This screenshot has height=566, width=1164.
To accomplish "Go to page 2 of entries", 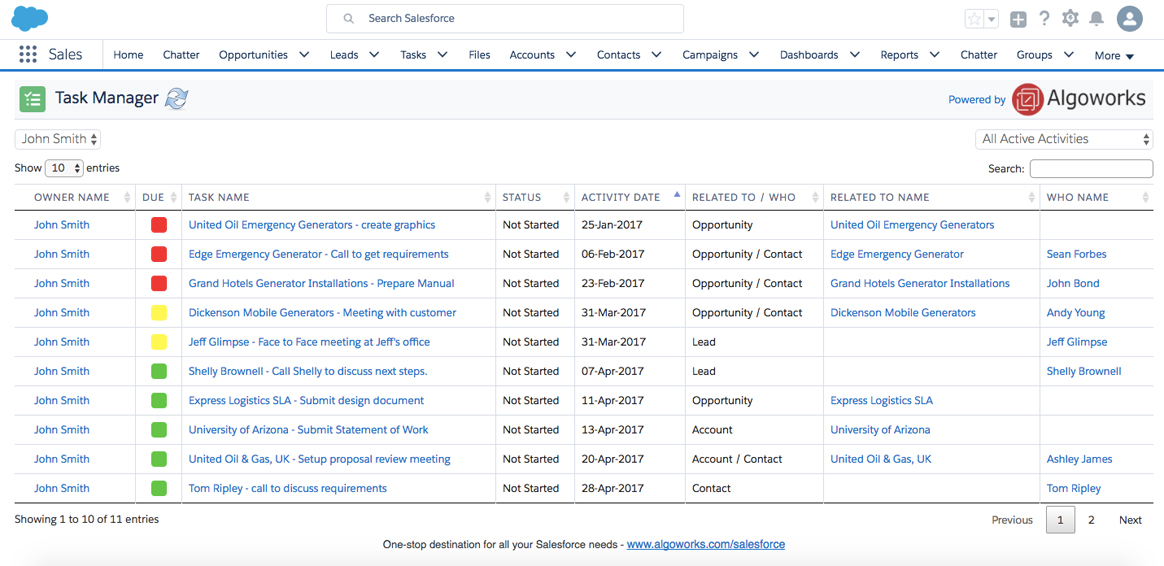I will [1091, 520].
